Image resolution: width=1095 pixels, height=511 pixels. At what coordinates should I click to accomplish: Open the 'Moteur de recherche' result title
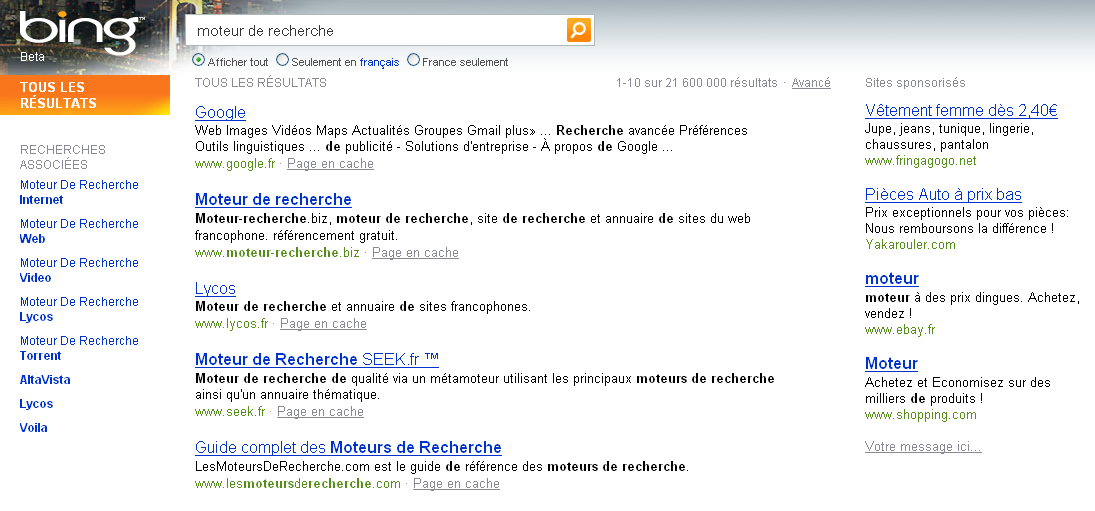point(273,200)
